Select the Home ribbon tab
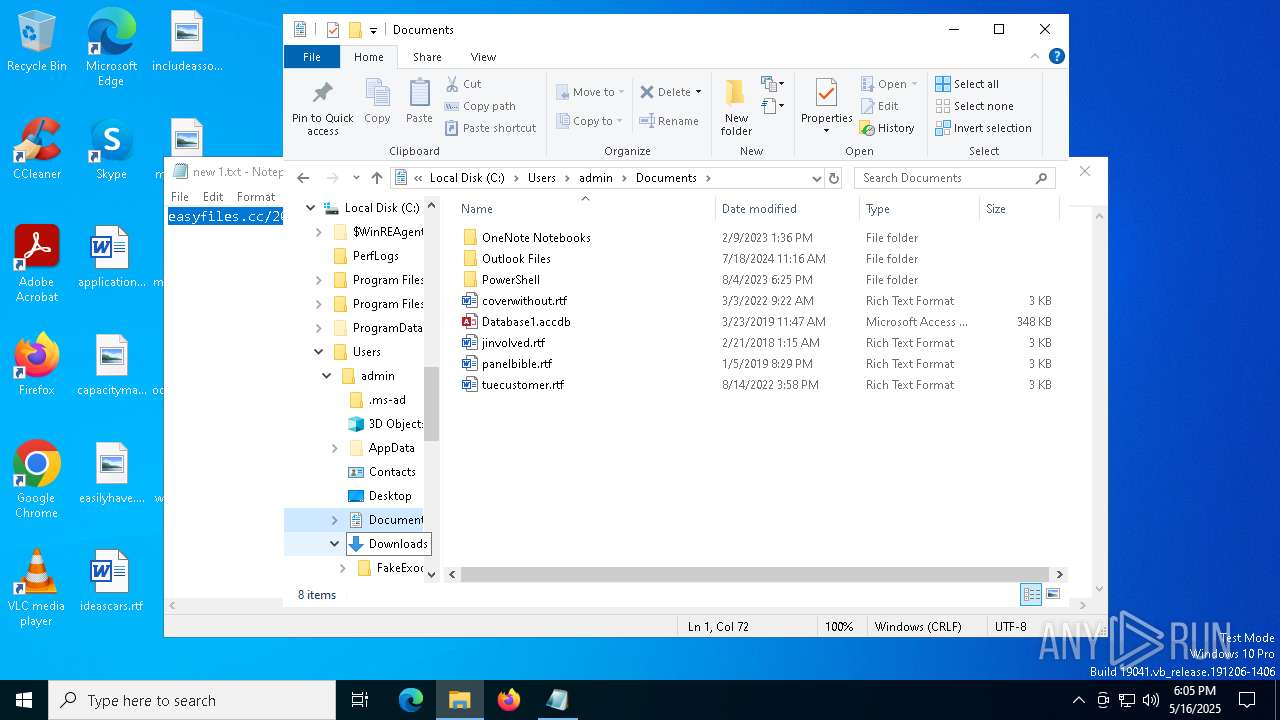This screenshot has height=720, width=1280. [369, 57]
